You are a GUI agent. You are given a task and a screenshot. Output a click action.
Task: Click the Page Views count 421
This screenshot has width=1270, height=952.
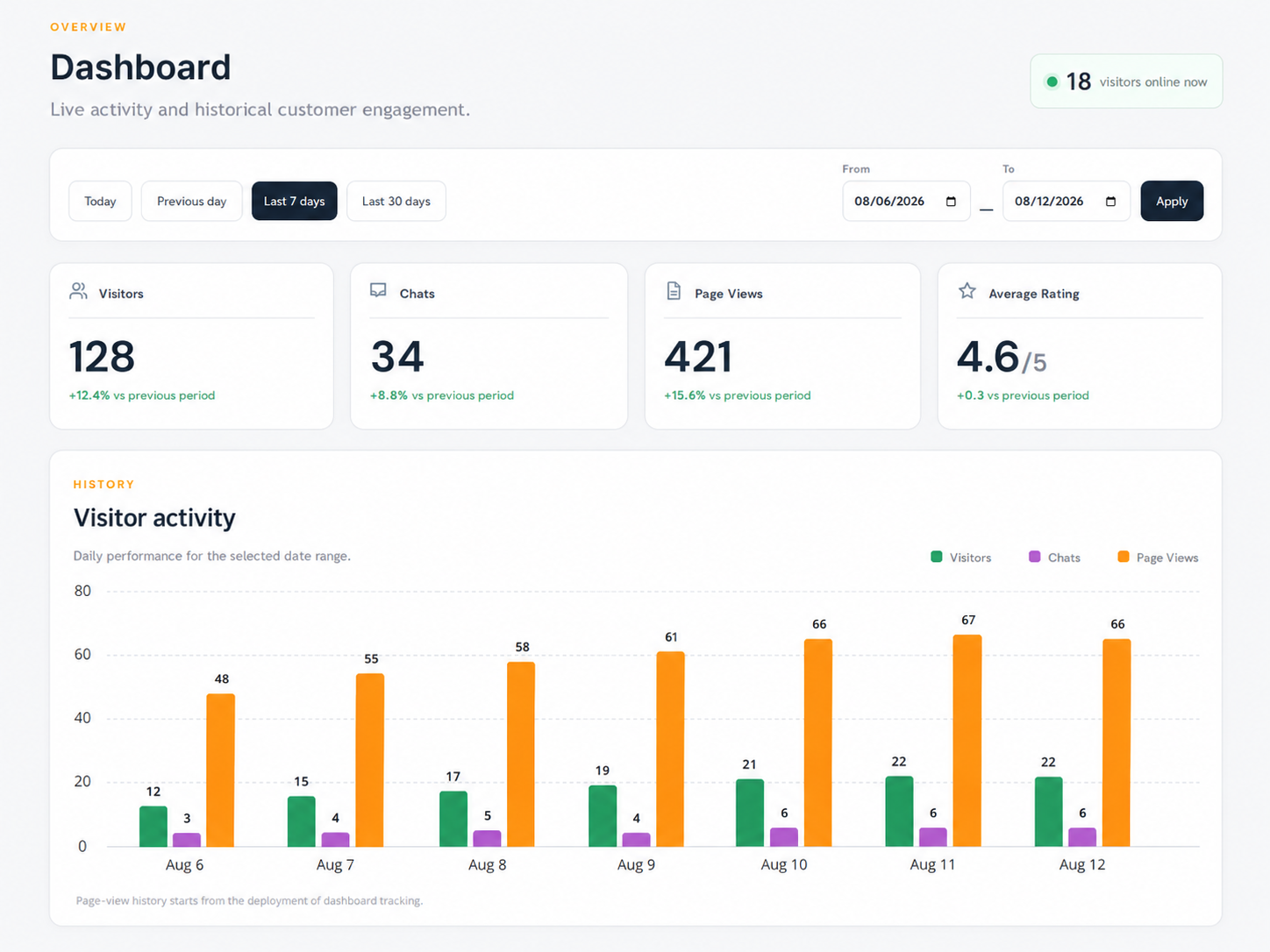pos(698,357)
